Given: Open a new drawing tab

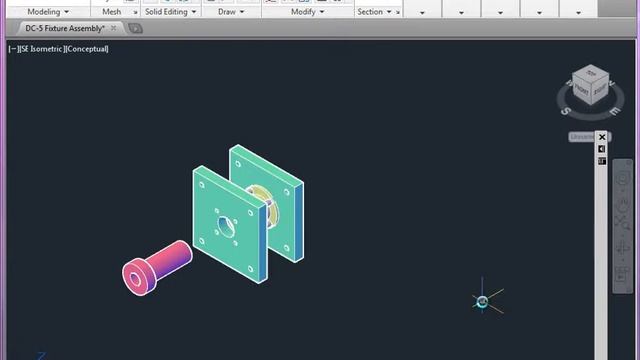Looking at the screenshot, I should click(x=135, y=28).
